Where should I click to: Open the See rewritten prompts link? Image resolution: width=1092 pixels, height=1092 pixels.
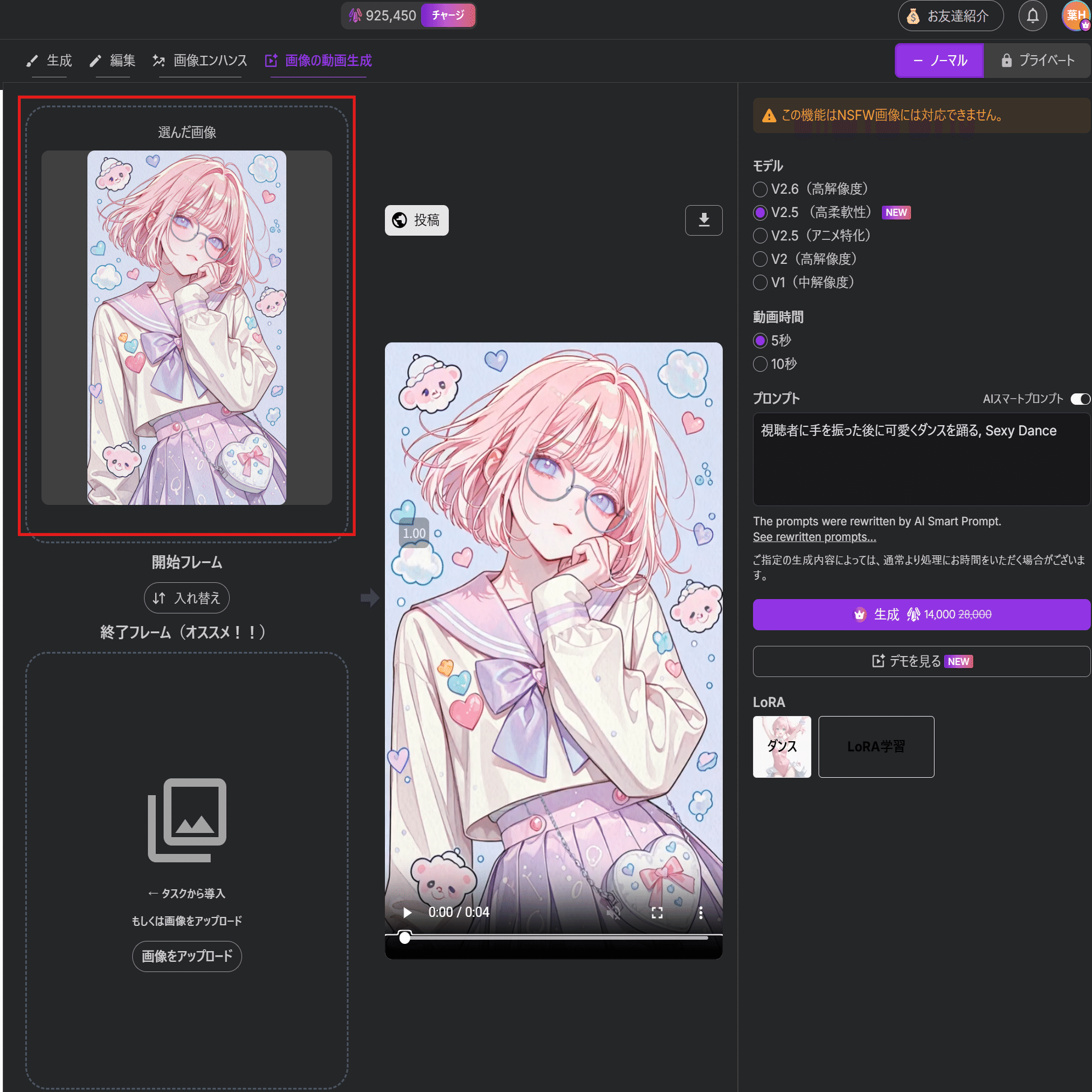(814, 537)
